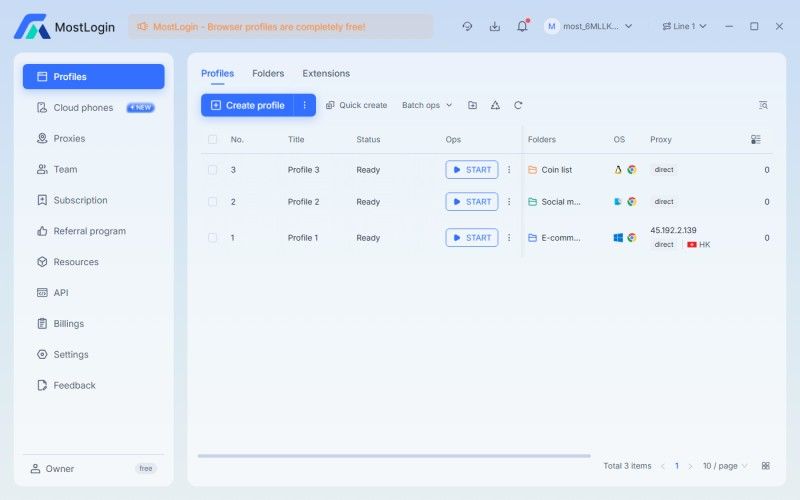Switch to the grid view icon at the bottom right

click(766, 466)
